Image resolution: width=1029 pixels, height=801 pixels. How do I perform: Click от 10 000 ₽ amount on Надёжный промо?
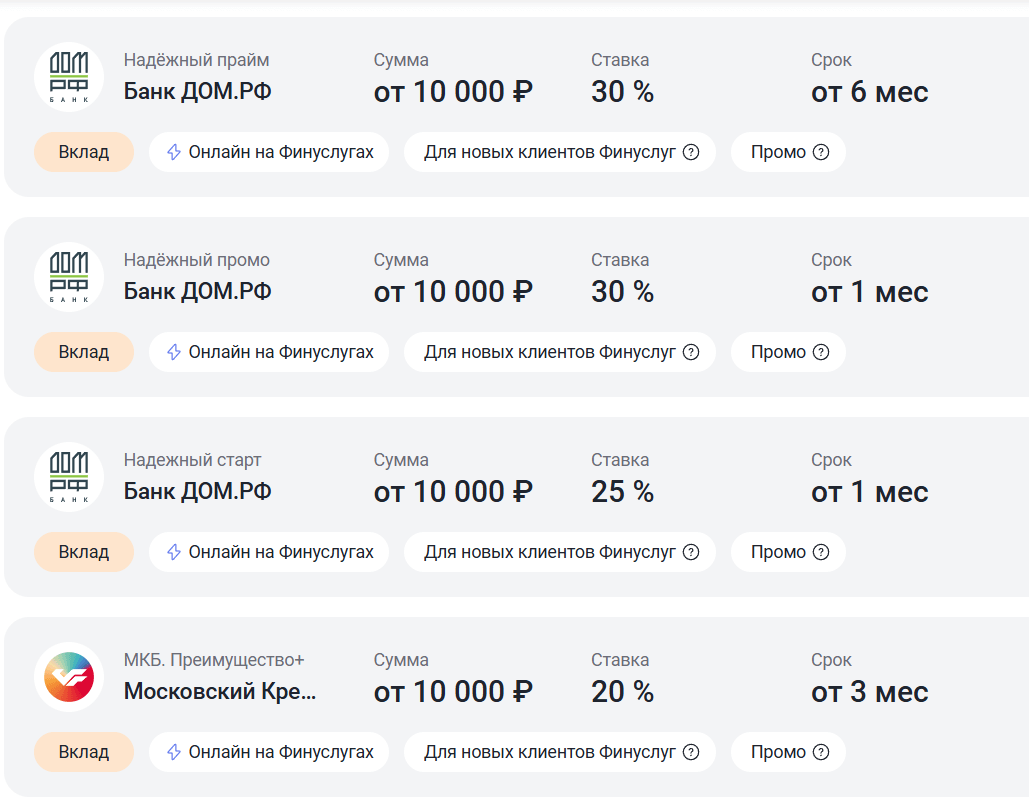click(453, 292)
